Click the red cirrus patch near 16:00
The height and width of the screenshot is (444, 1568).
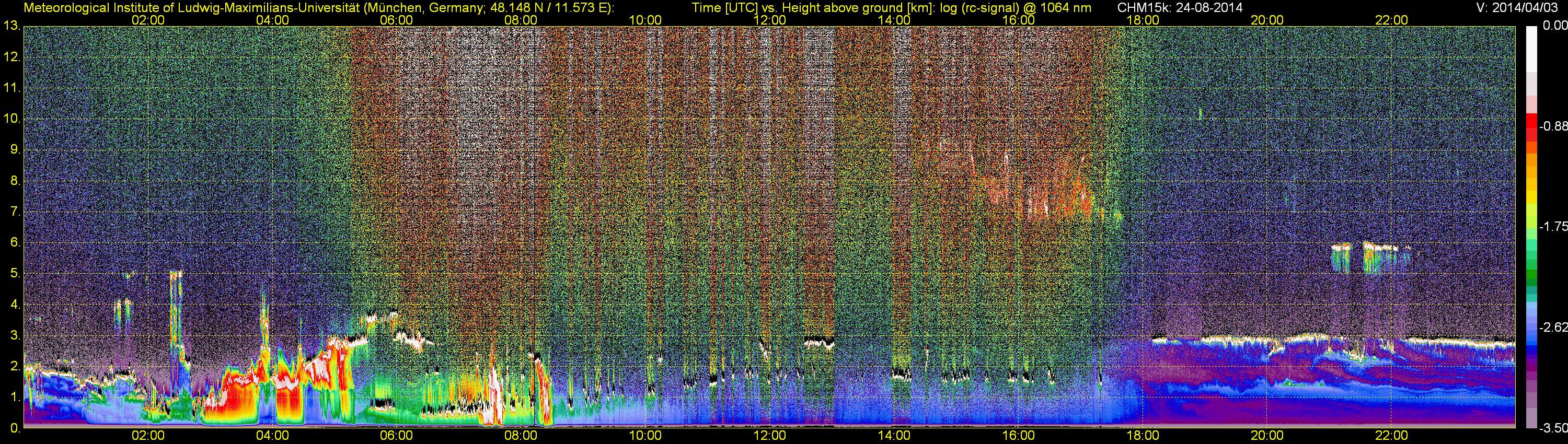click(1035, 195)
